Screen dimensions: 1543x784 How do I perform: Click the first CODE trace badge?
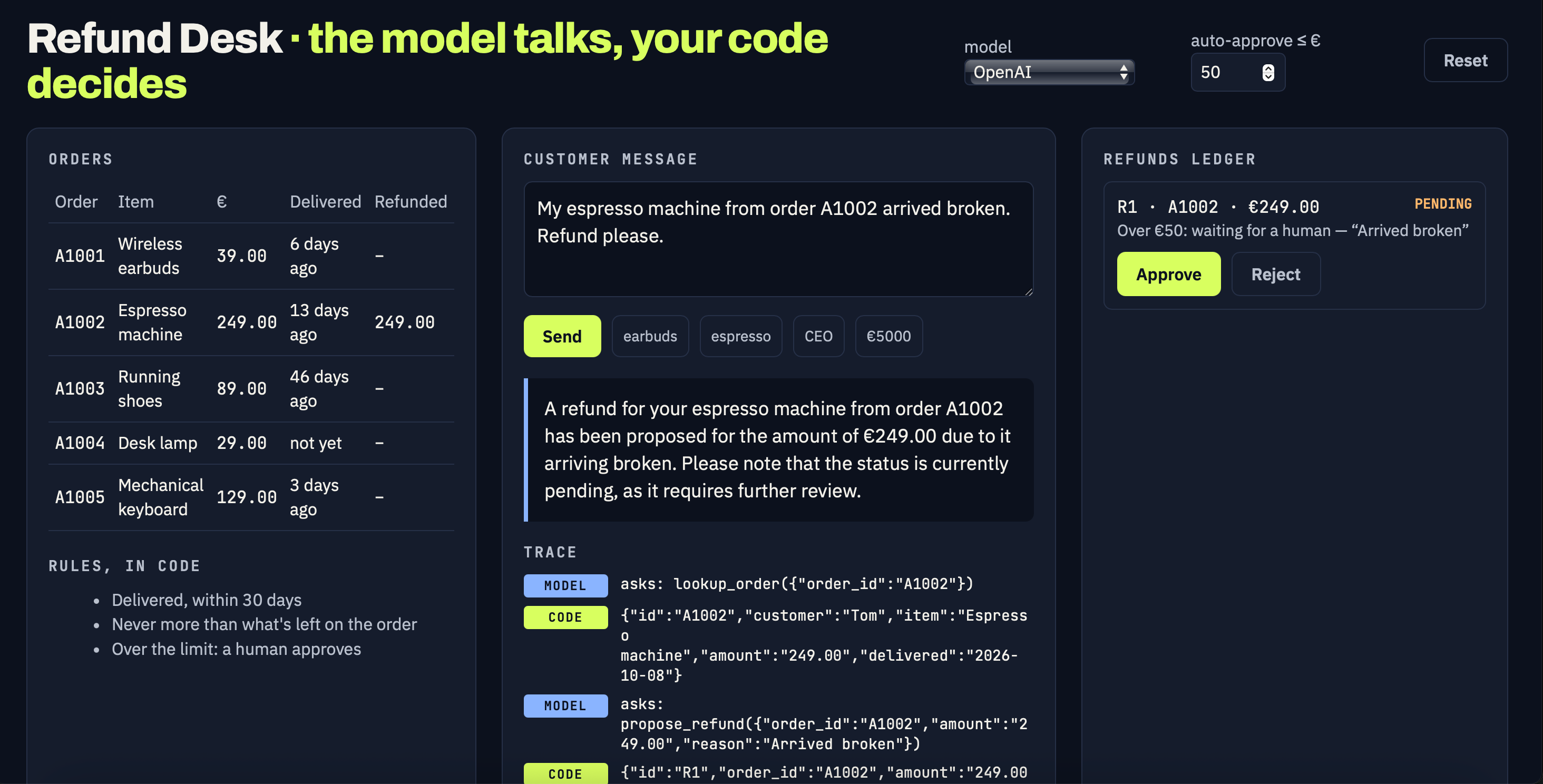tap(565, 618)
